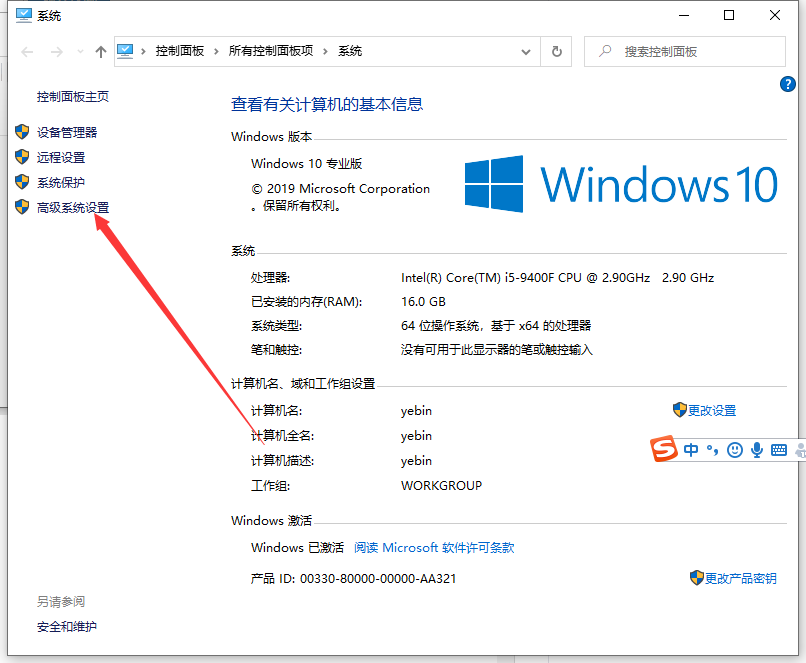Click the 搜索控制面板 search field
The width and height of the screenshot is (806, 663).
pos(685,51)
